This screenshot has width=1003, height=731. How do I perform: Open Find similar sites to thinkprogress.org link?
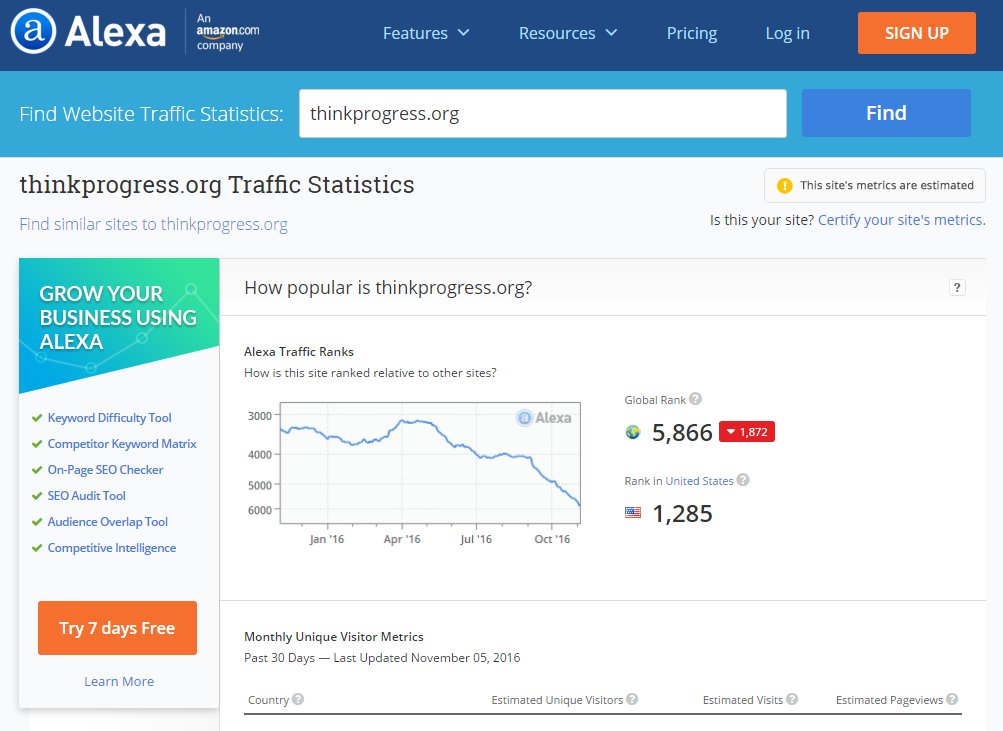click(x=154, y=224)
